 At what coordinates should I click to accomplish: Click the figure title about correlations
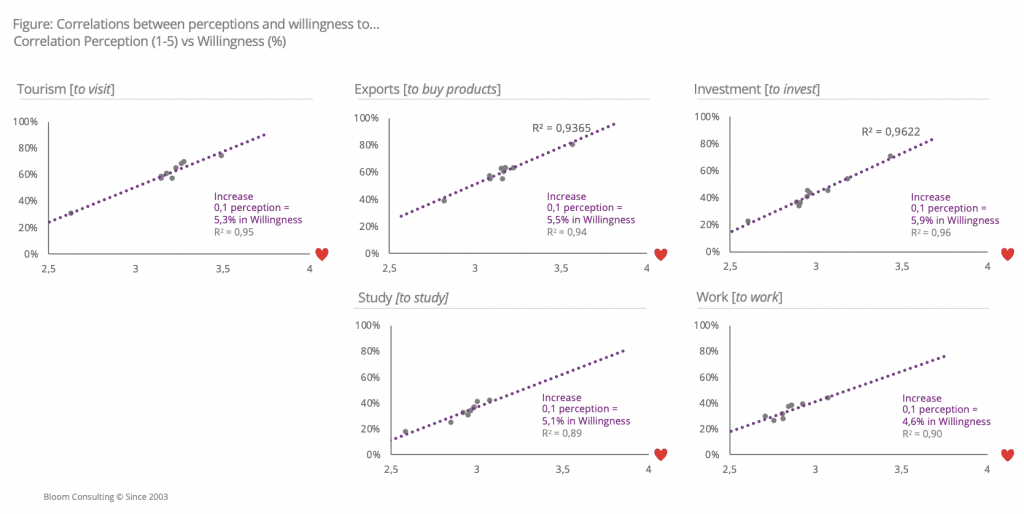(196, 25)
